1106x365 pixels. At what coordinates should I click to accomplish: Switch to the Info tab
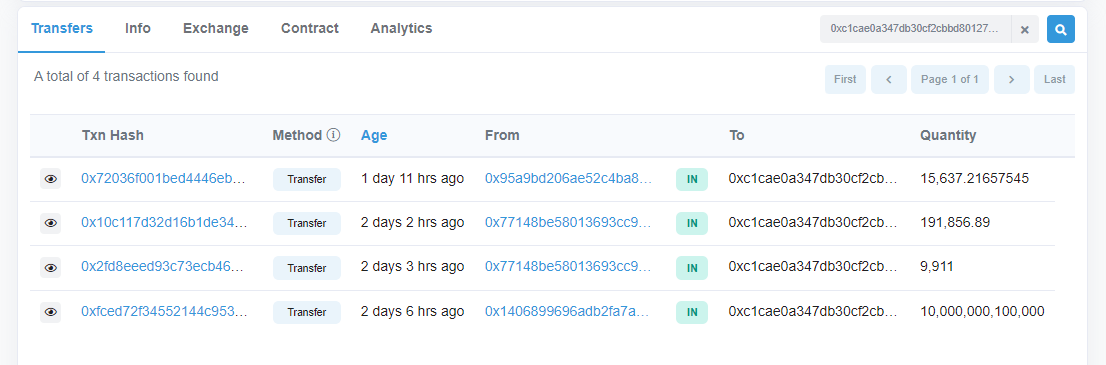(138, 28)
